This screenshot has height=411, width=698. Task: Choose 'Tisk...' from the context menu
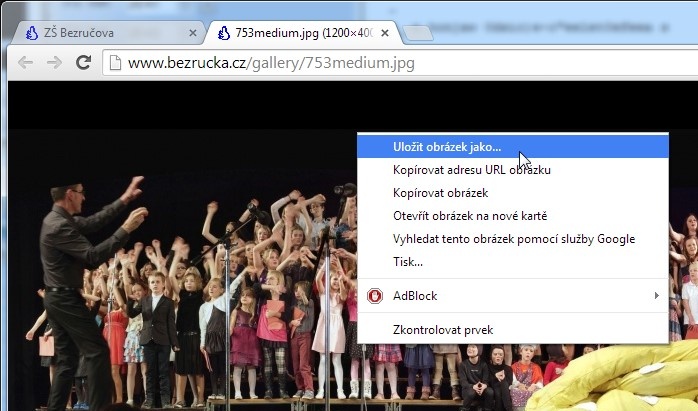click(x=513, y=262)
